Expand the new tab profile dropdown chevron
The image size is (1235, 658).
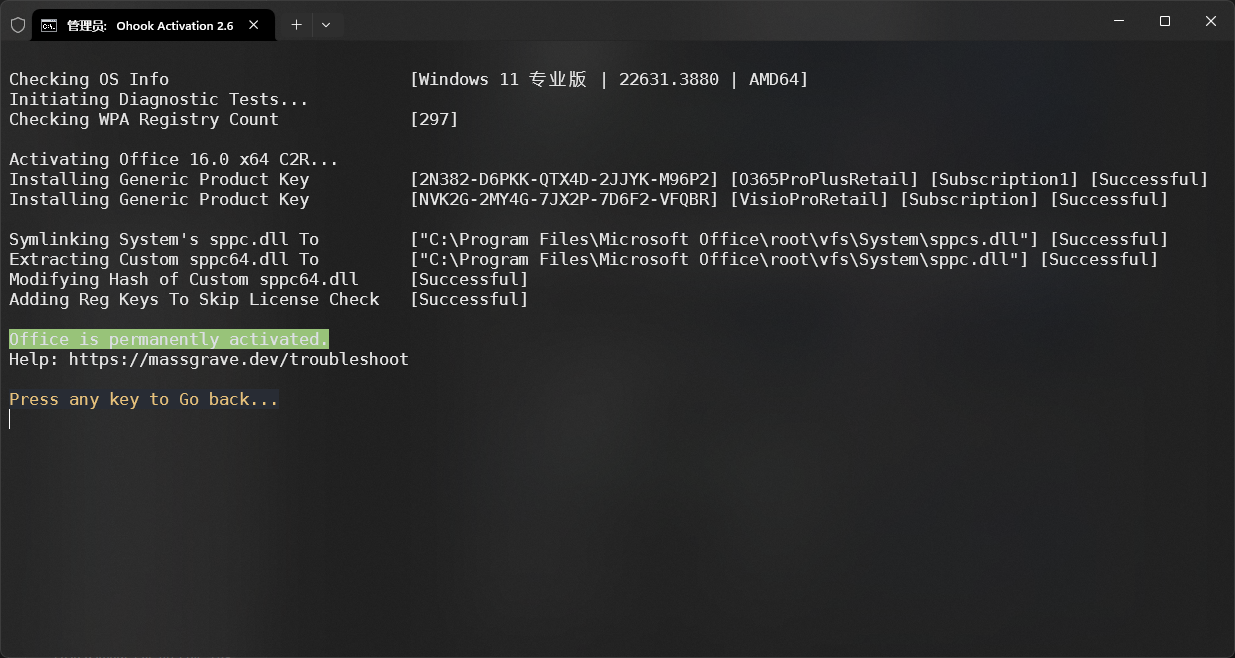(x=326, y=25)
